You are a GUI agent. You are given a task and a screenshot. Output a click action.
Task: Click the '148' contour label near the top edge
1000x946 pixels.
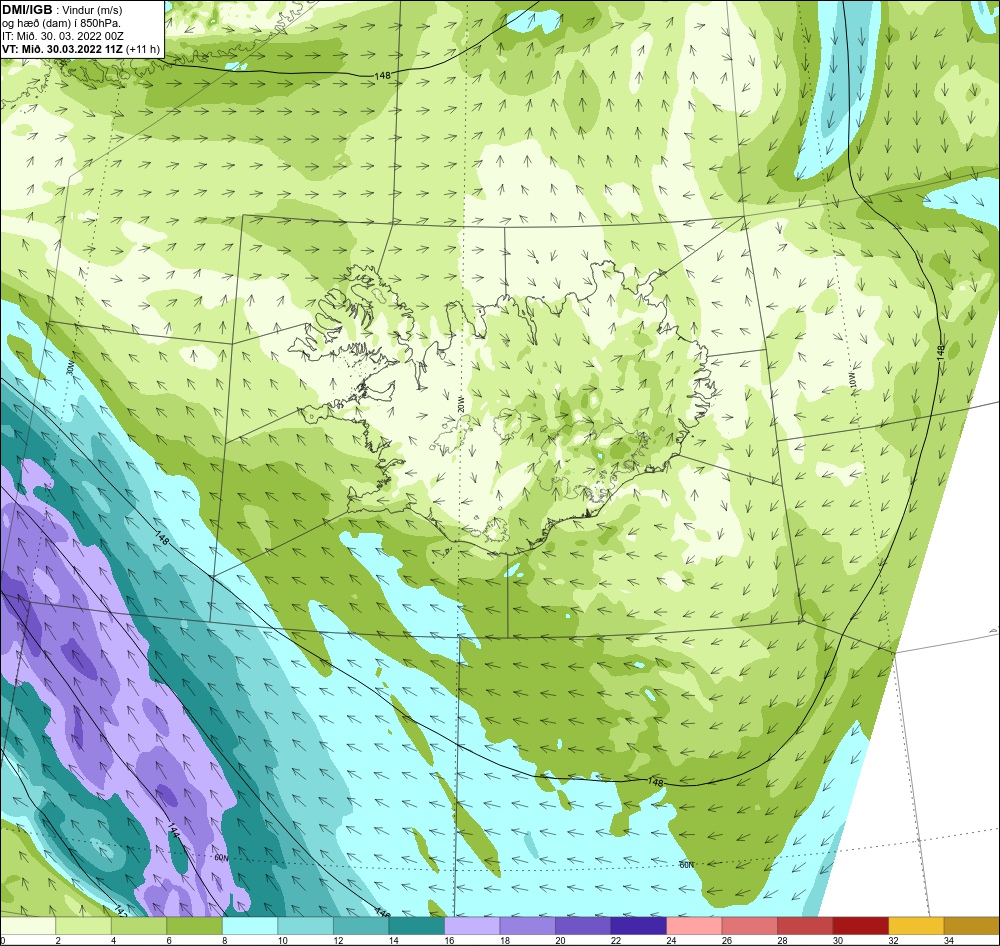click(x=382, y=76)
